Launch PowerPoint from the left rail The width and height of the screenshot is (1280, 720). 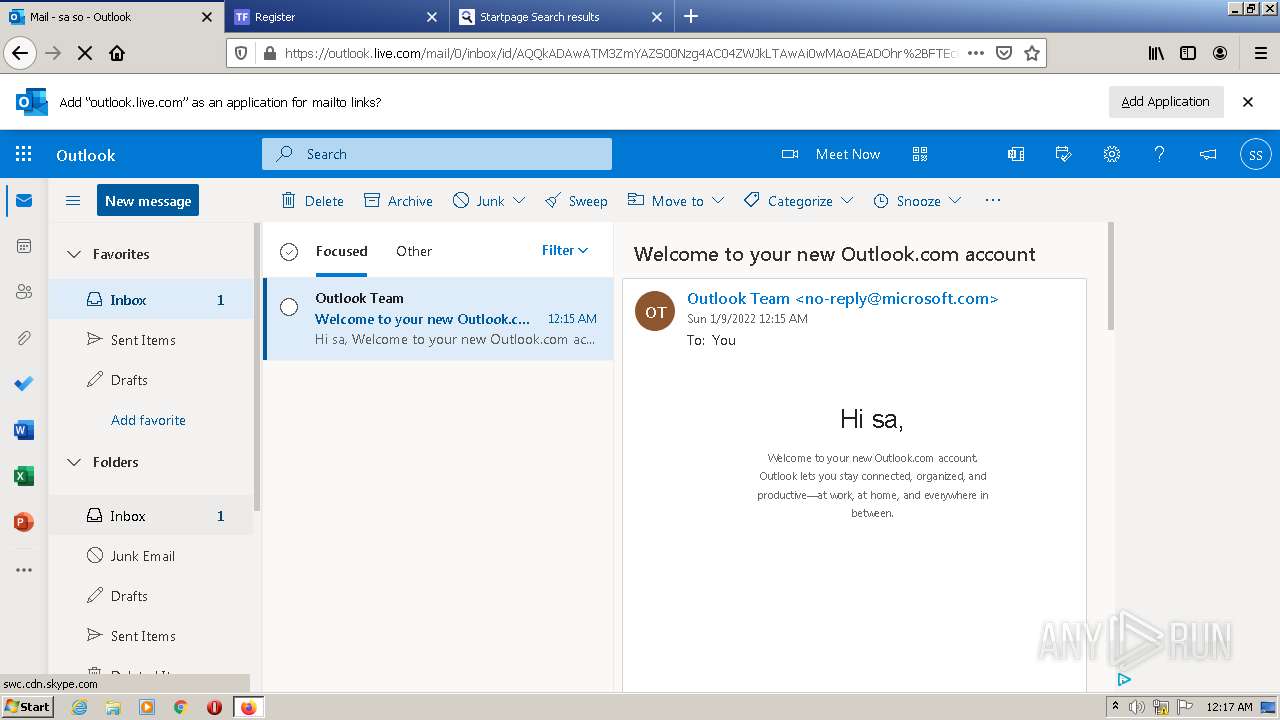click(24, 522)
